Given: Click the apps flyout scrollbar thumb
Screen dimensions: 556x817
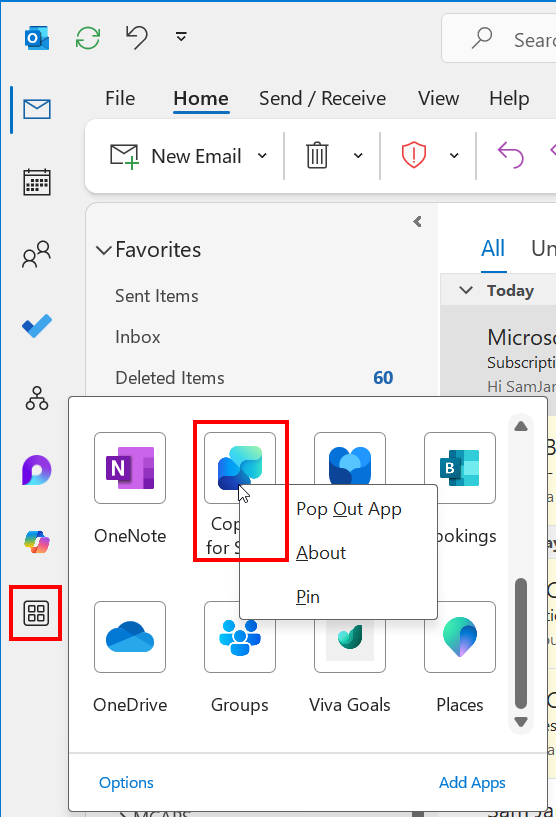Looking at the screenshot, I should [521, 643].
